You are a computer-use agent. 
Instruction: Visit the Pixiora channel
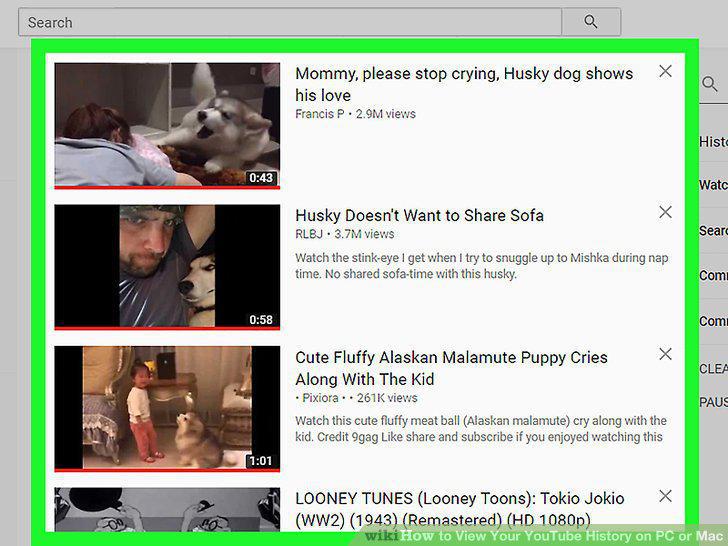(x=320, y=398)
